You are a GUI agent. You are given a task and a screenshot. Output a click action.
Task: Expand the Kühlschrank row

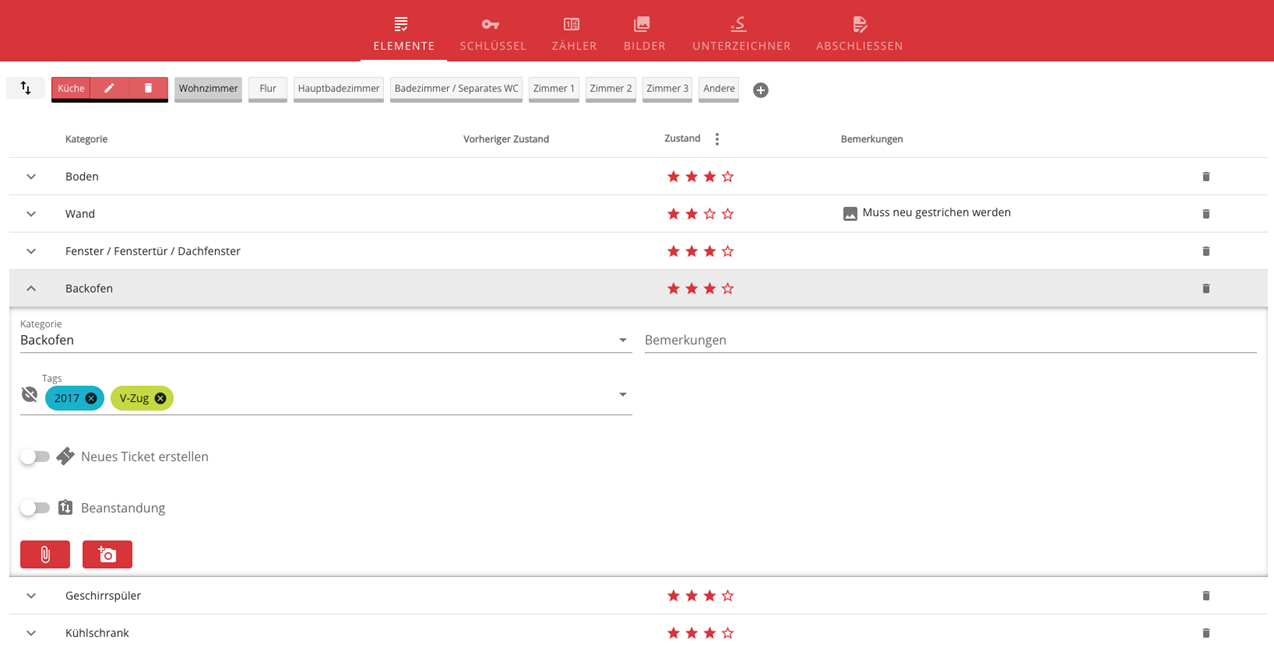(31, 633)
